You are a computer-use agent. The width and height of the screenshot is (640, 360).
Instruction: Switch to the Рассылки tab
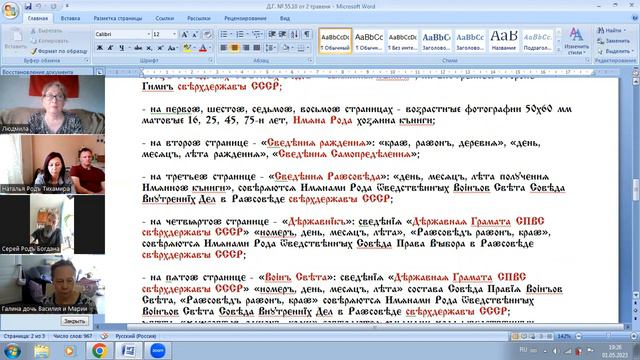click(x=198, y=18)
